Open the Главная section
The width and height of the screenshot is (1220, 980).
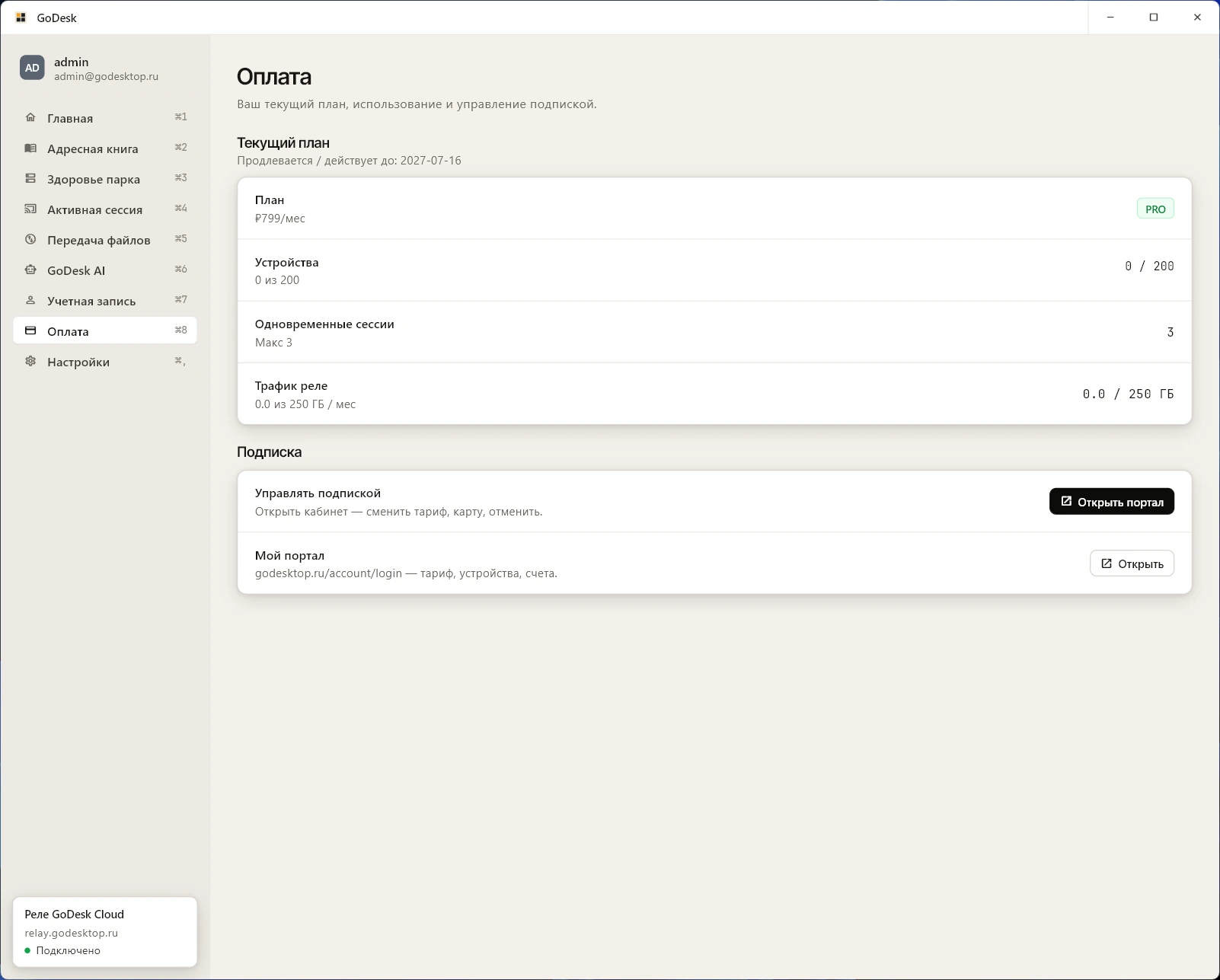(105, 117)
